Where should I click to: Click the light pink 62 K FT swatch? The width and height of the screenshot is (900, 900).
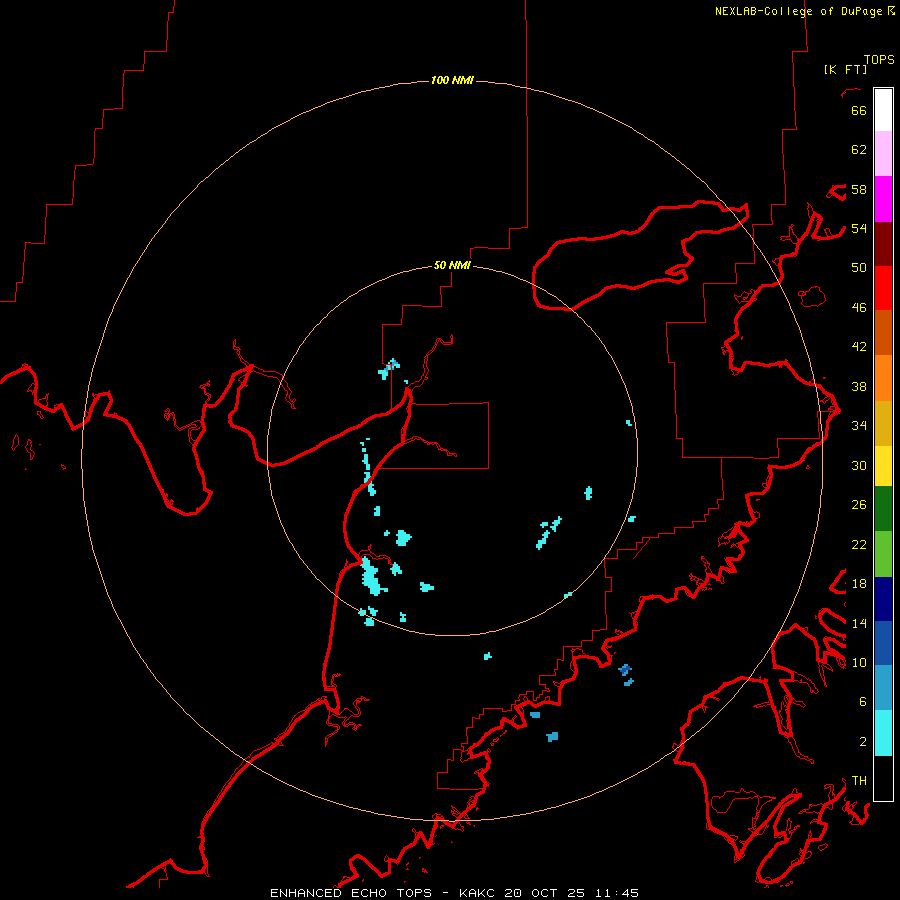[x=883, y=154]
